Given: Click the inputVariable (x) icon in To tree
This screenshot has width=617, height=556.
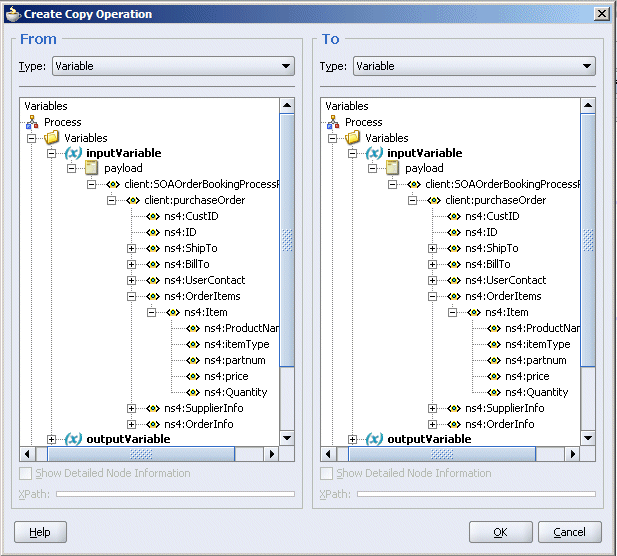Looking at the screenshot, I should [374, 153].
